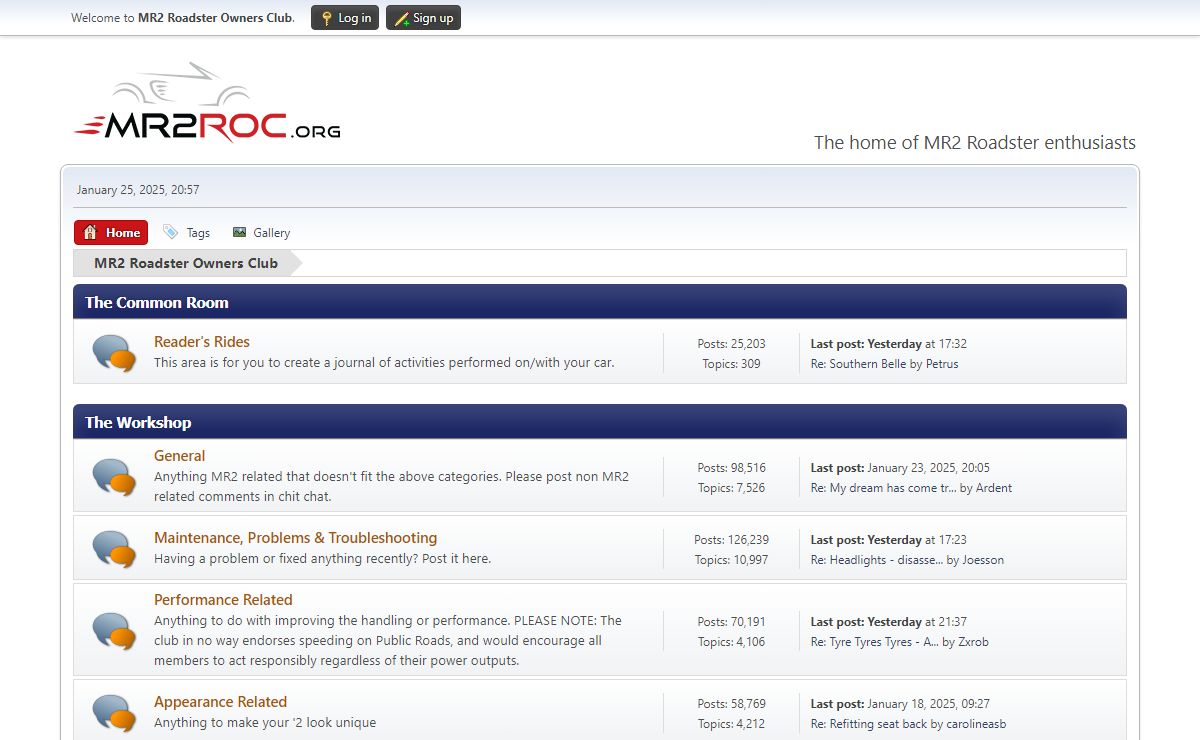Click the Maintenance board speech-bubble icon

click(x=114, y=549)
